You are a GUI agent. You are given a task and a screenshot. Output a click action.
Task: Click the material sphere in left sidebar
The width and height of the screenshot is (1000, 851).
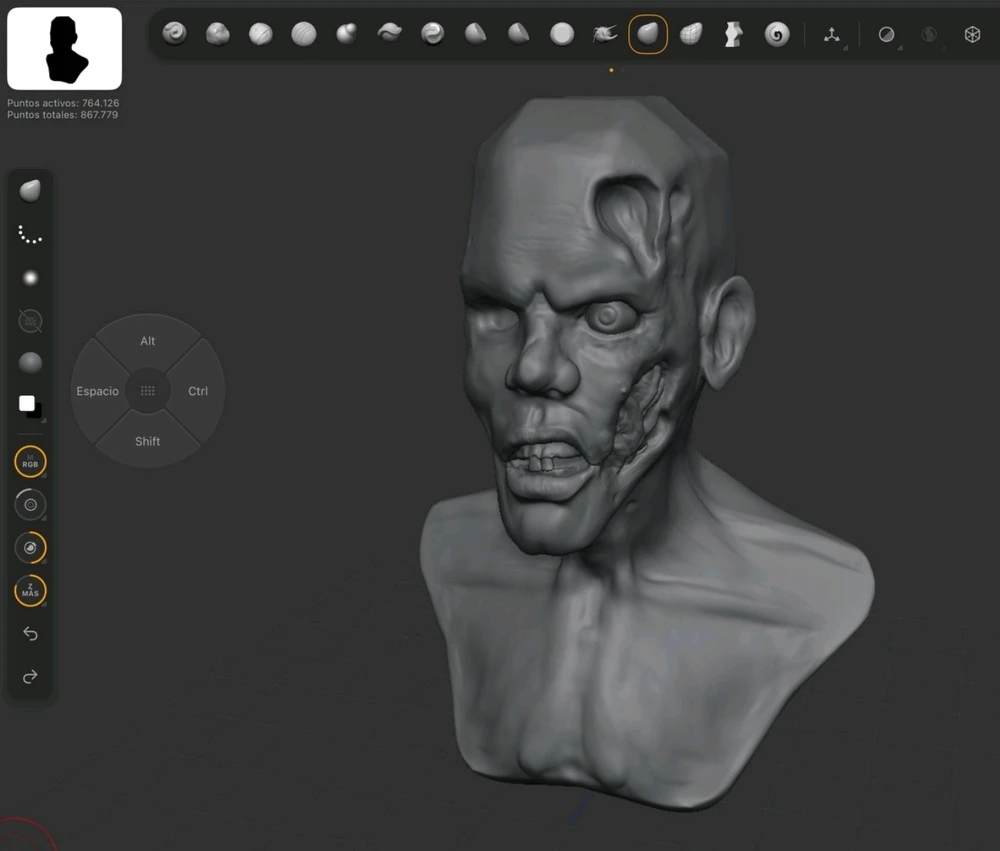30,362
